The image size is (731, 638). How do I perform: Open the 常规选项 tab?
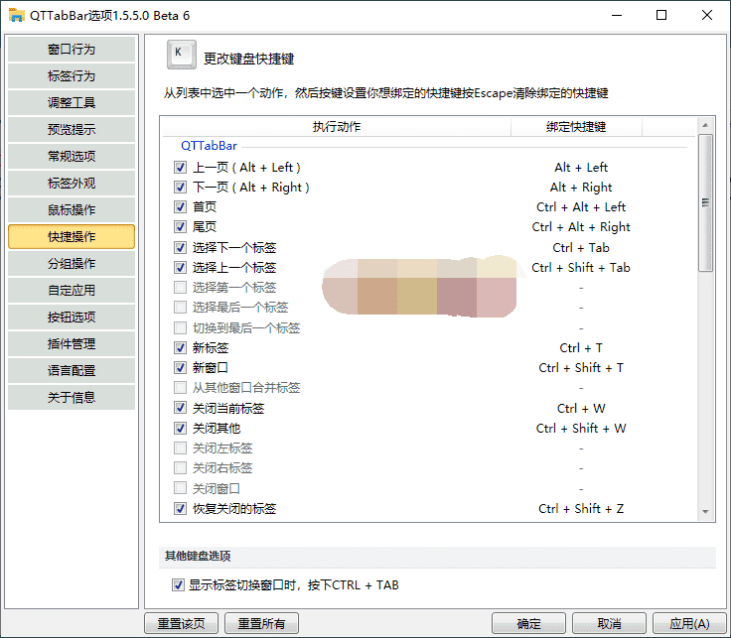pos(71,156)
